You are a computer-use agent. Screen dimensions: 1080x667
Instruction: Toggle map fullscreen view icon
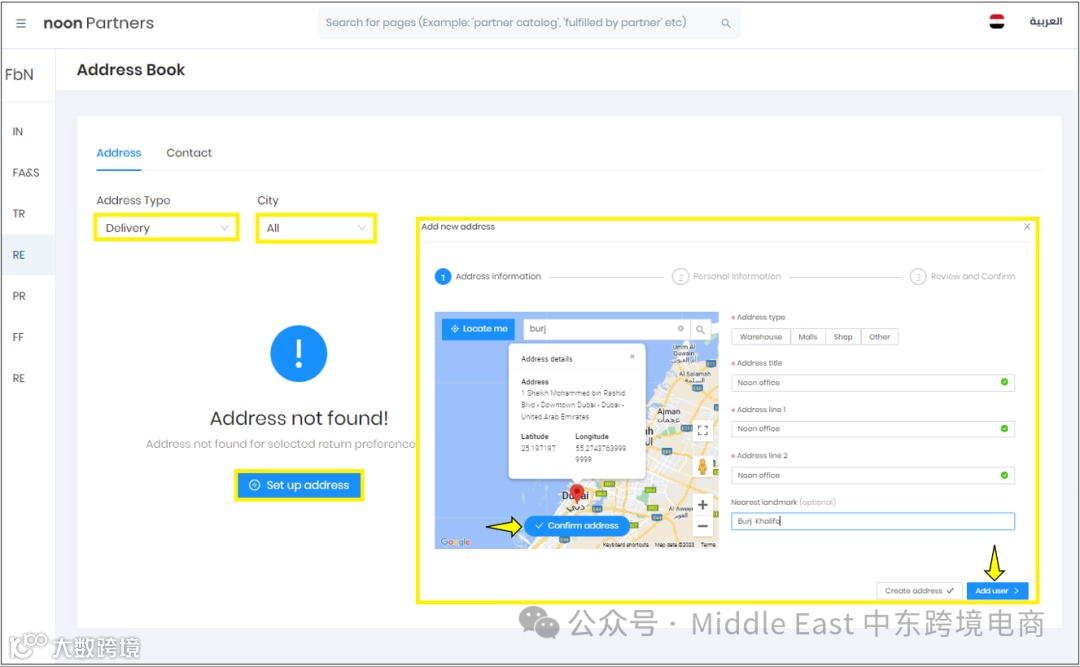pyautogui.click(x=703, y=431)
